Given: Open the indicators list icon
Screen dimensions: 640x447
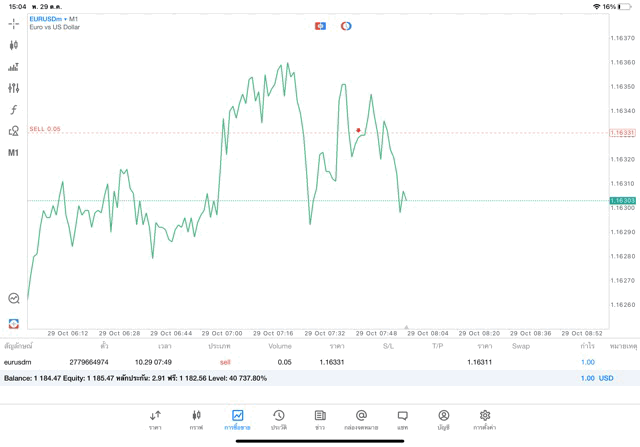Looking at the screenshot, I should coord(13,67).
